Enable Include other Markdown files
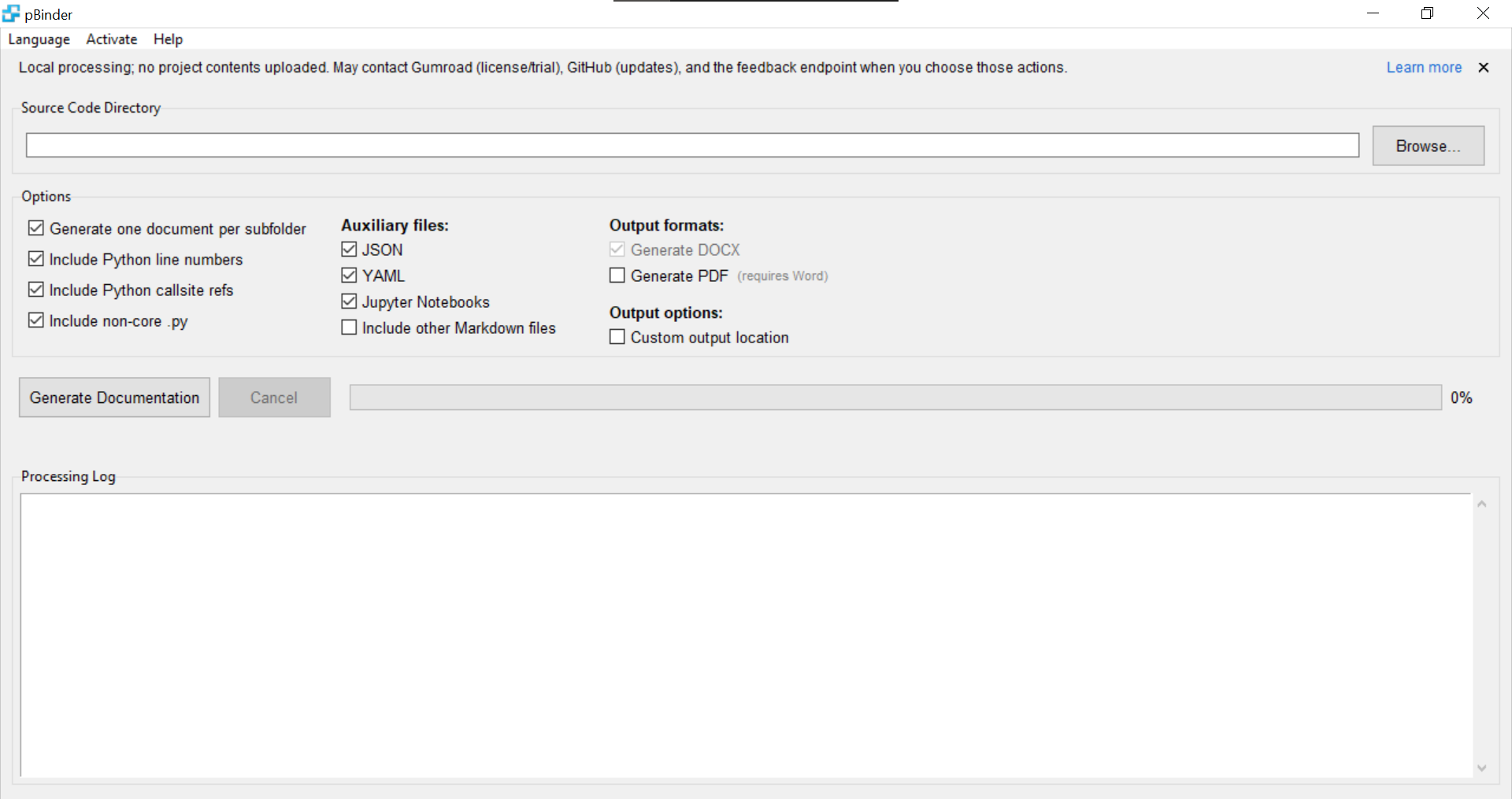1512x799 pixels. pyautogui.click(x=349, y=327)
